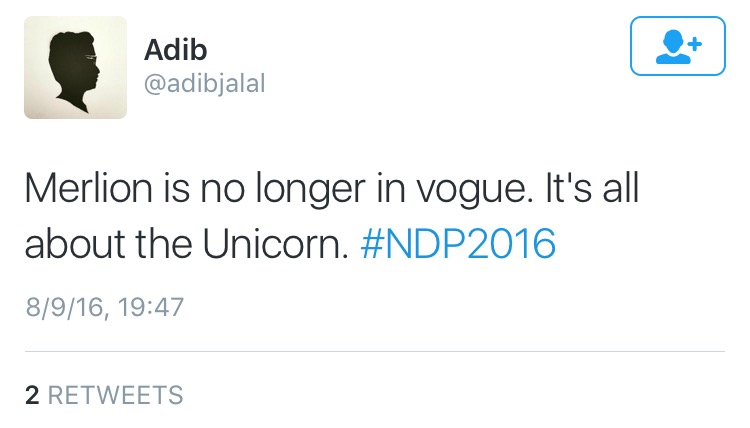The width and height of the screenshot is (750, 428).
Task: Click the display name Adib
Action: coord(176,49)
